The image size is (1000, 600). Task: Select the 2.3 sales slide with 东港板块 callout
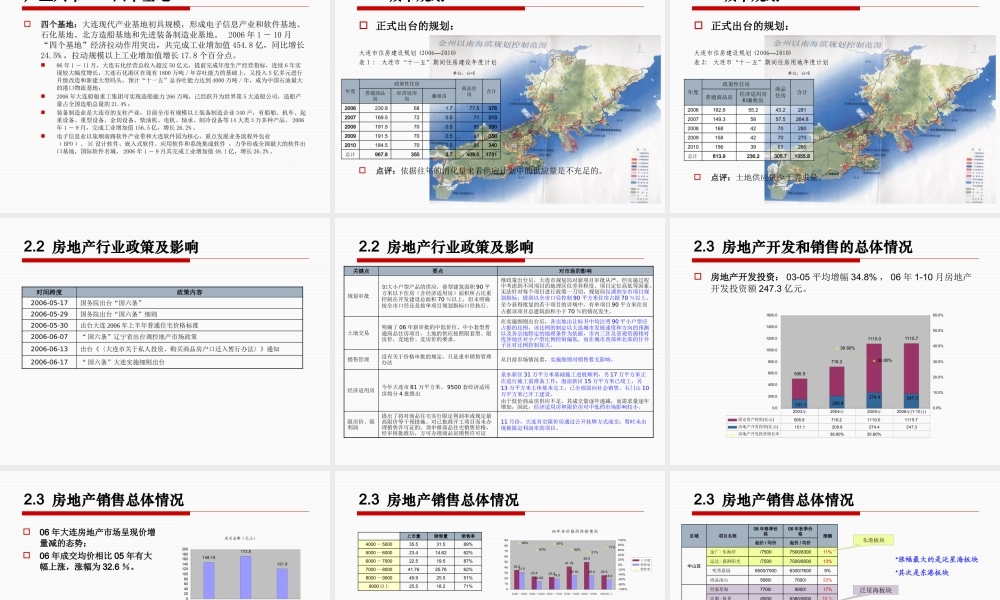click(835, 536)
